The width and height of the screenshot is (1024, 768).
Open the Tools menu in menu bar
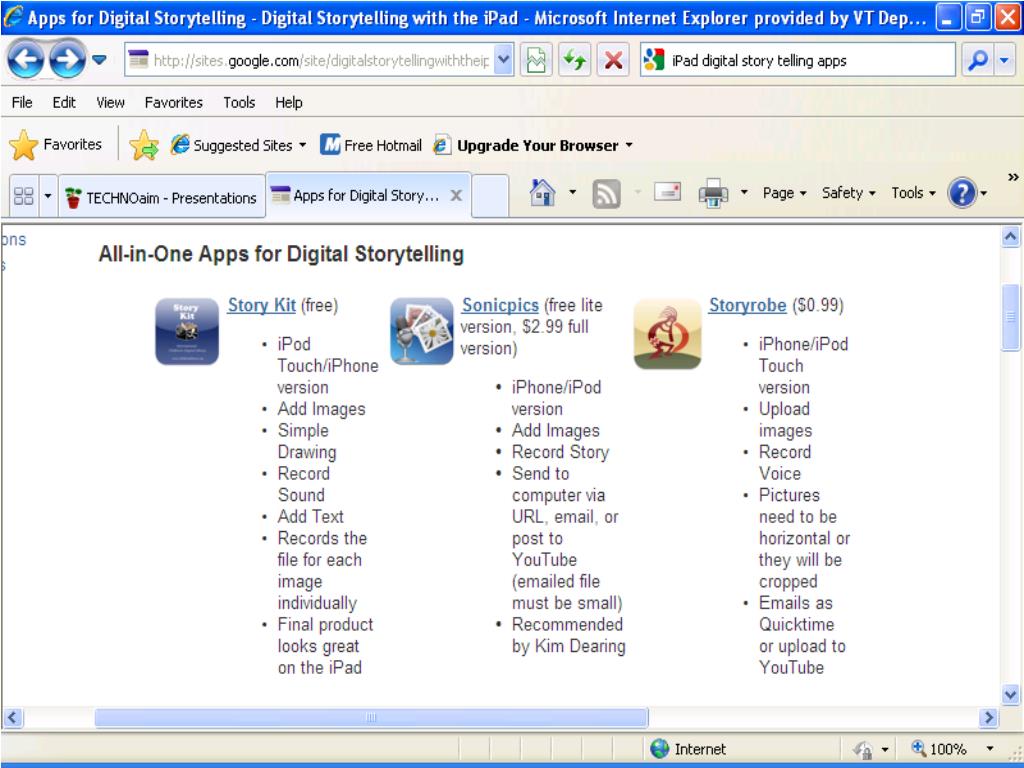239,103
